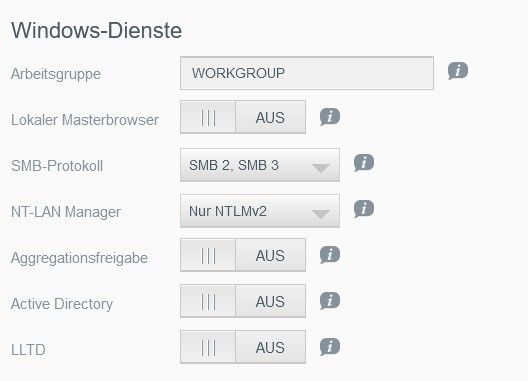Screen dimensions: 528x381
Task: Show info for Lokaler Masterbrowser
Action: coord(330,117)
